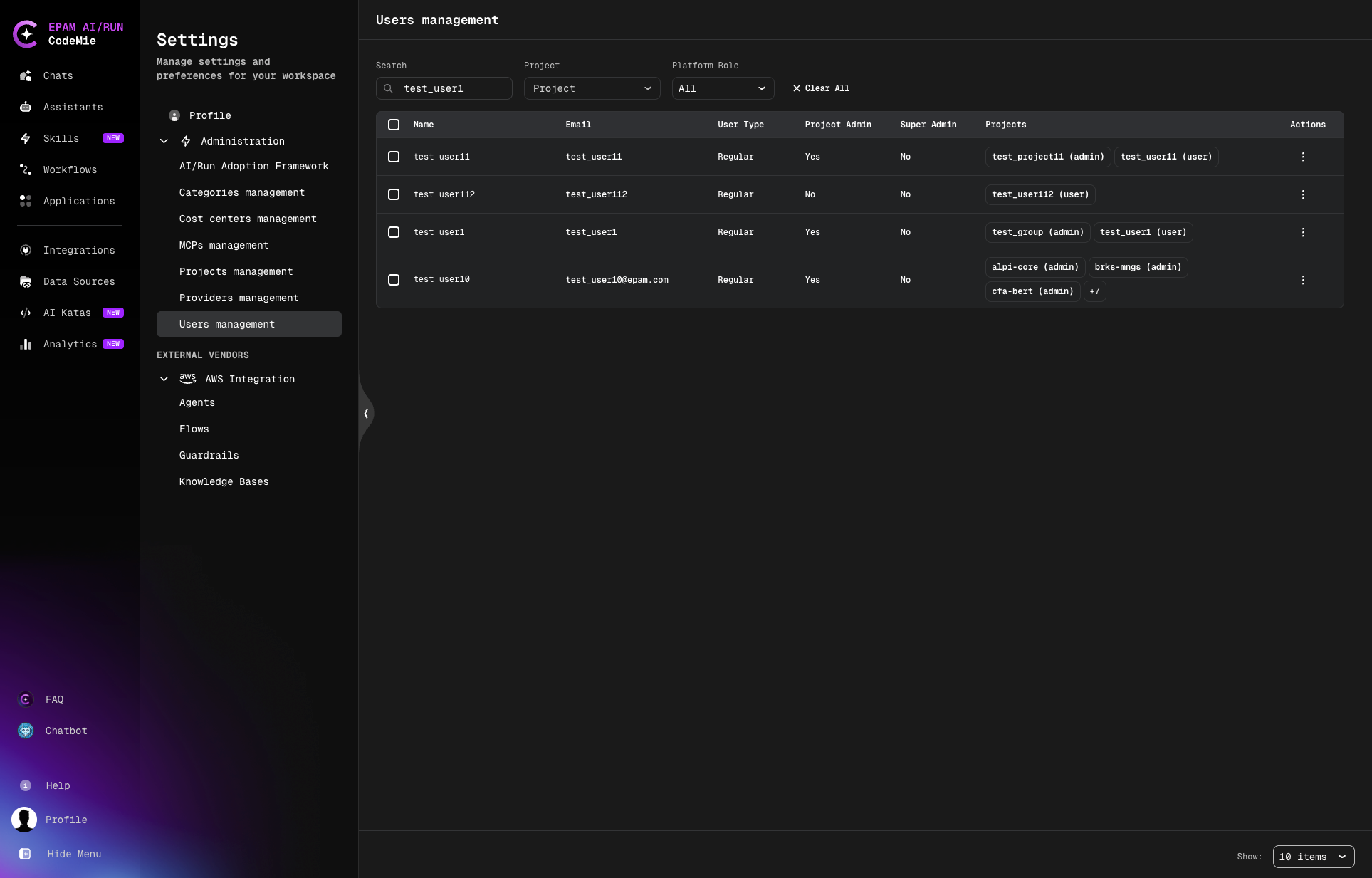Show the +7 hidden projects for test user10
The image size is (1372, 878).
[1095, 291]
